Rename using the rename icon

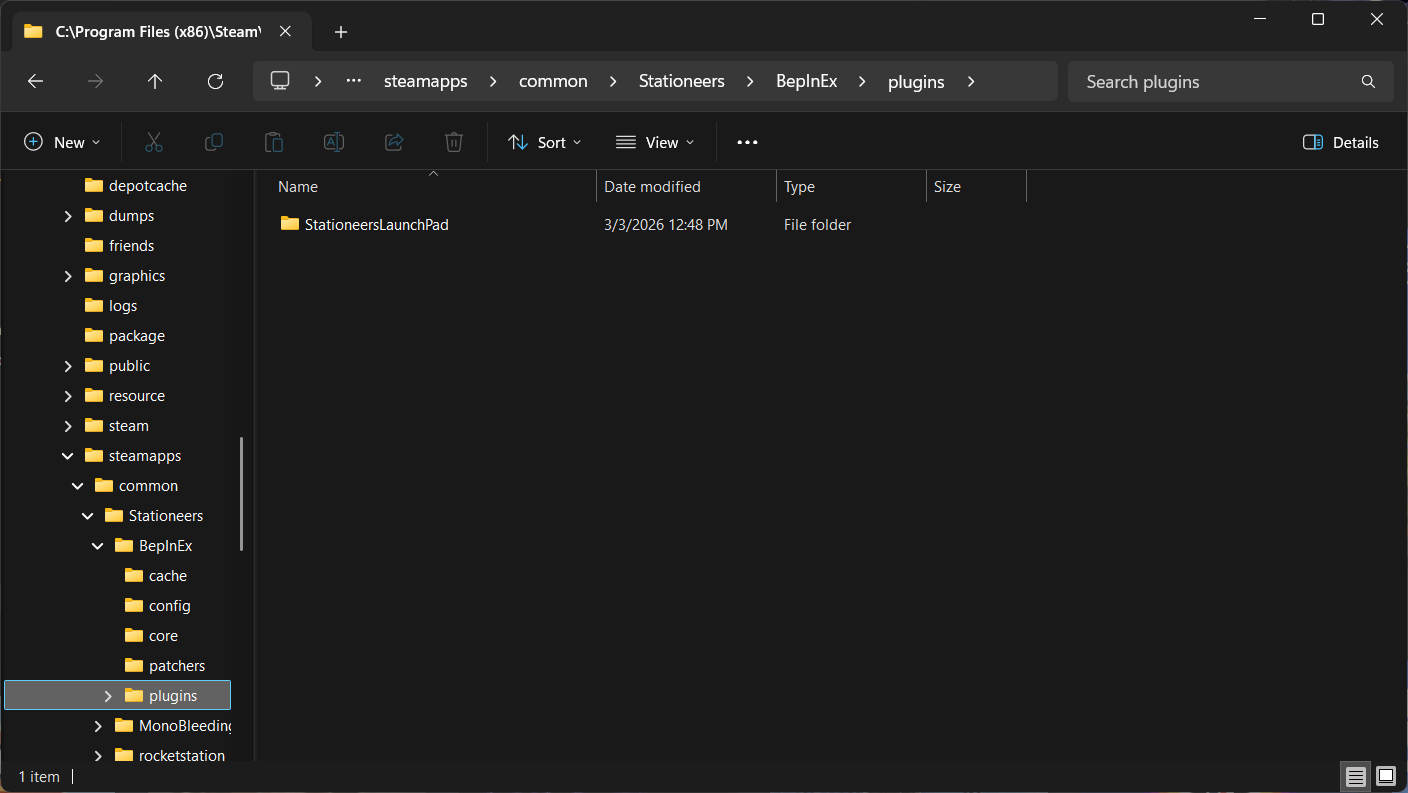333,142
